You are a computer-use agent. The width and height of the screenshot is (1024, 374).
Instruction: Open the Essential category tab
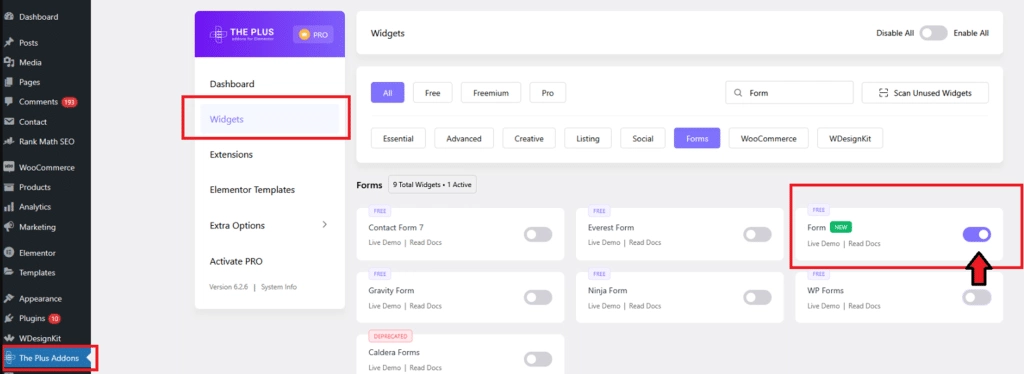point(398,138)
